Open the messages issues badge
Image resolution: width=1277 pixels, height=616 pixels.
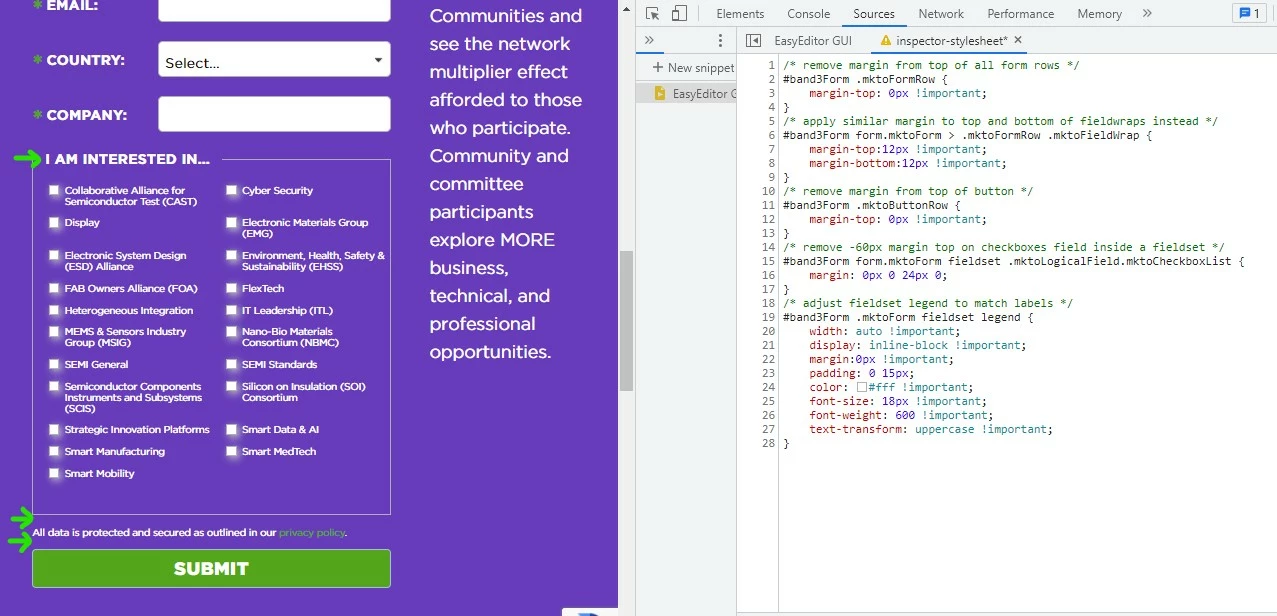(1249, 14)
